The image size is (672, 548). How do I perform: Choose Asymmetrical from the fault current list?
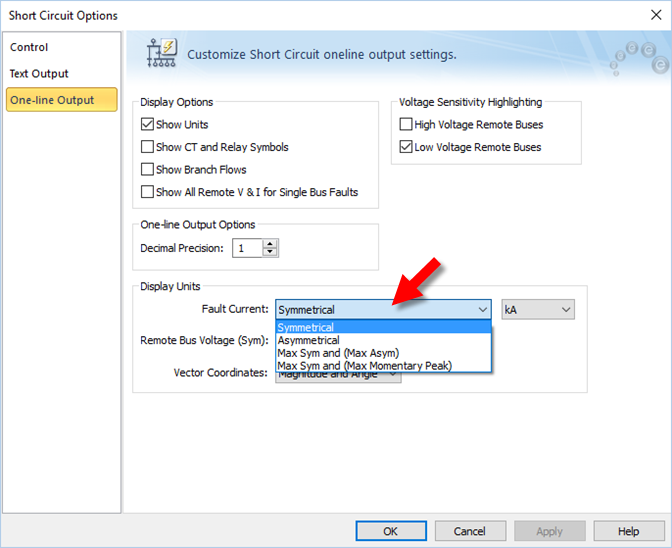[x=309, y=341]
